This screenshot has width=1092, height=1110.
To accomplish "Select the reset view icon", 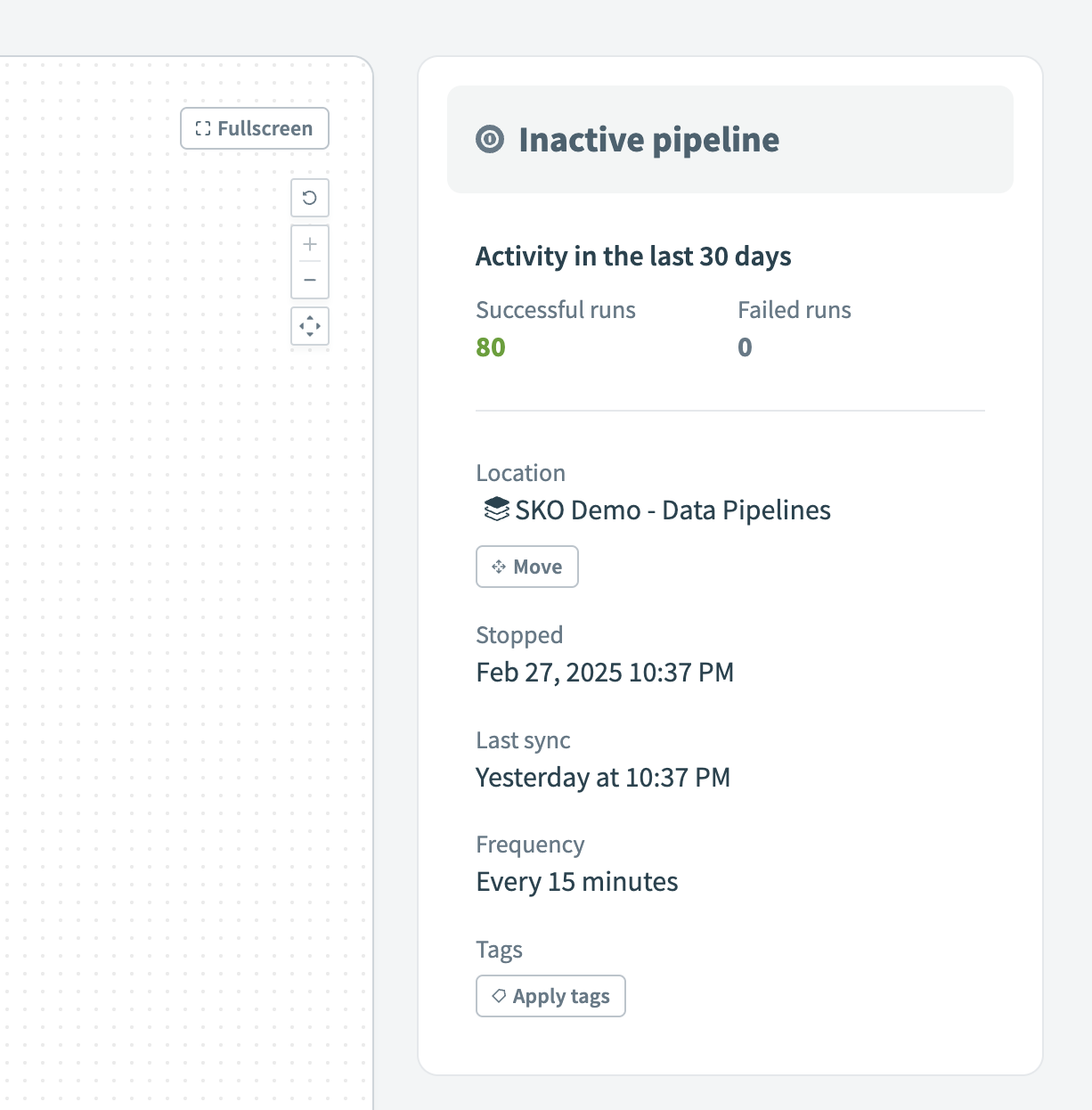I will point(309,198).
